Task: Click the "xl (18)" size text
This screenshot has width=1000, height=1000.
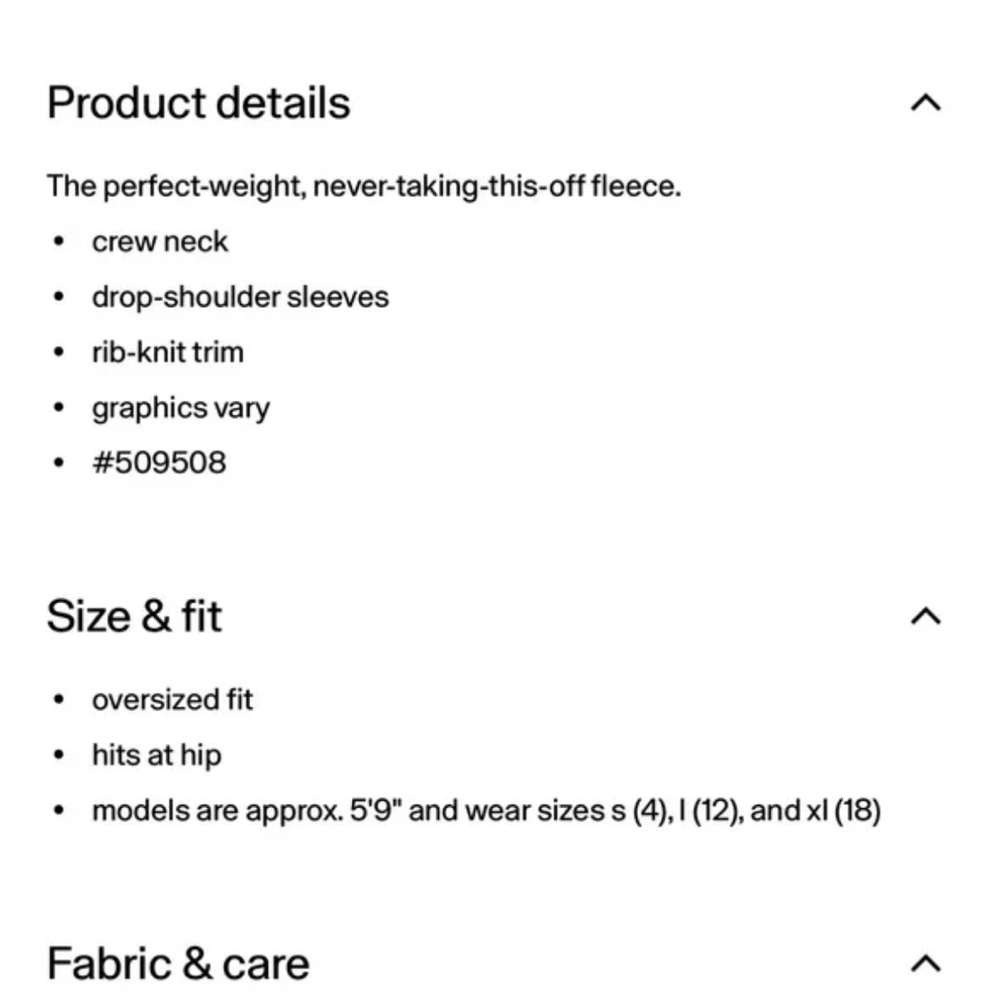Action: (843, 810)
